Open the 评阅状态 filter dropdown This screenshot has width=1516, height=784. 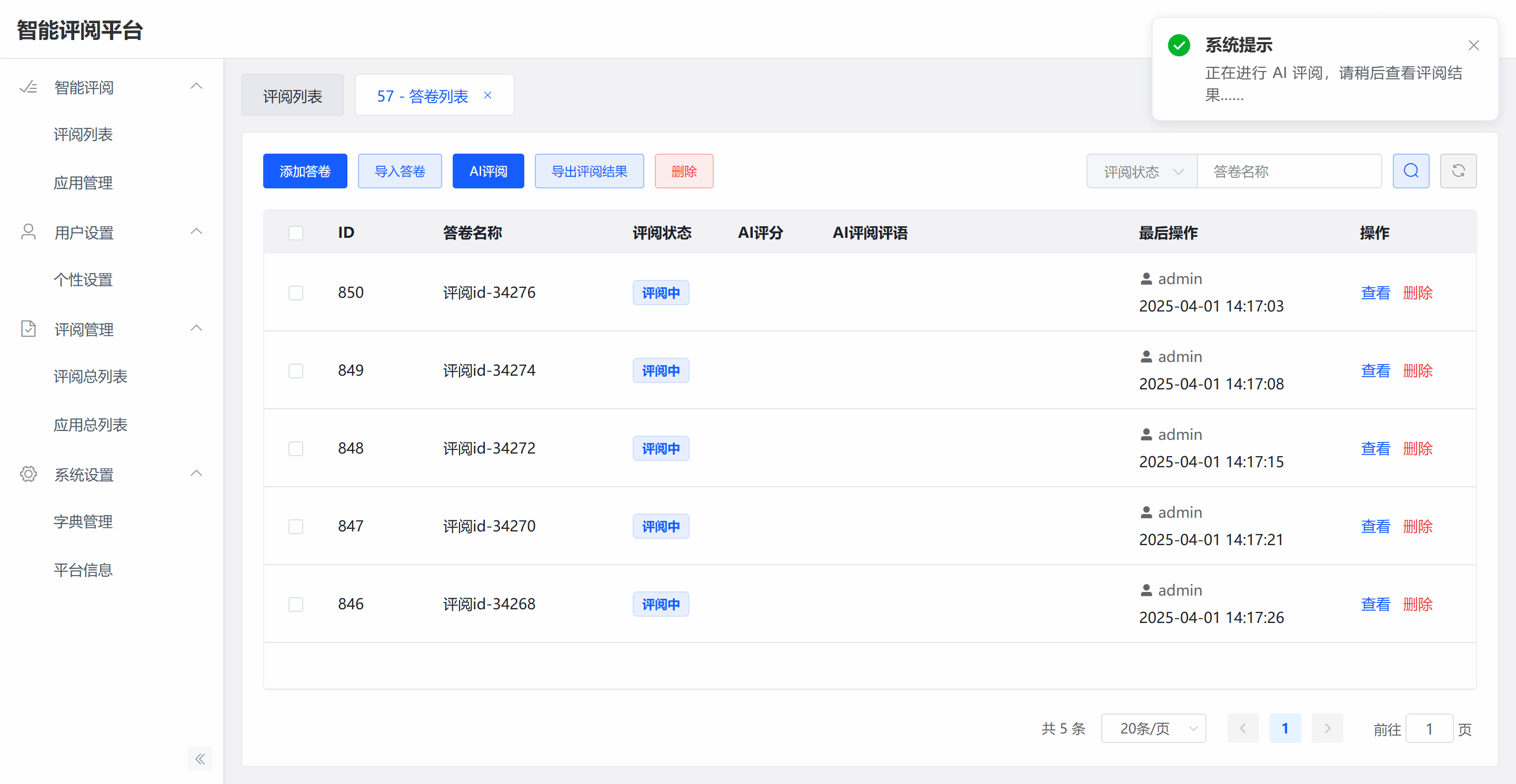point(1142,171)
